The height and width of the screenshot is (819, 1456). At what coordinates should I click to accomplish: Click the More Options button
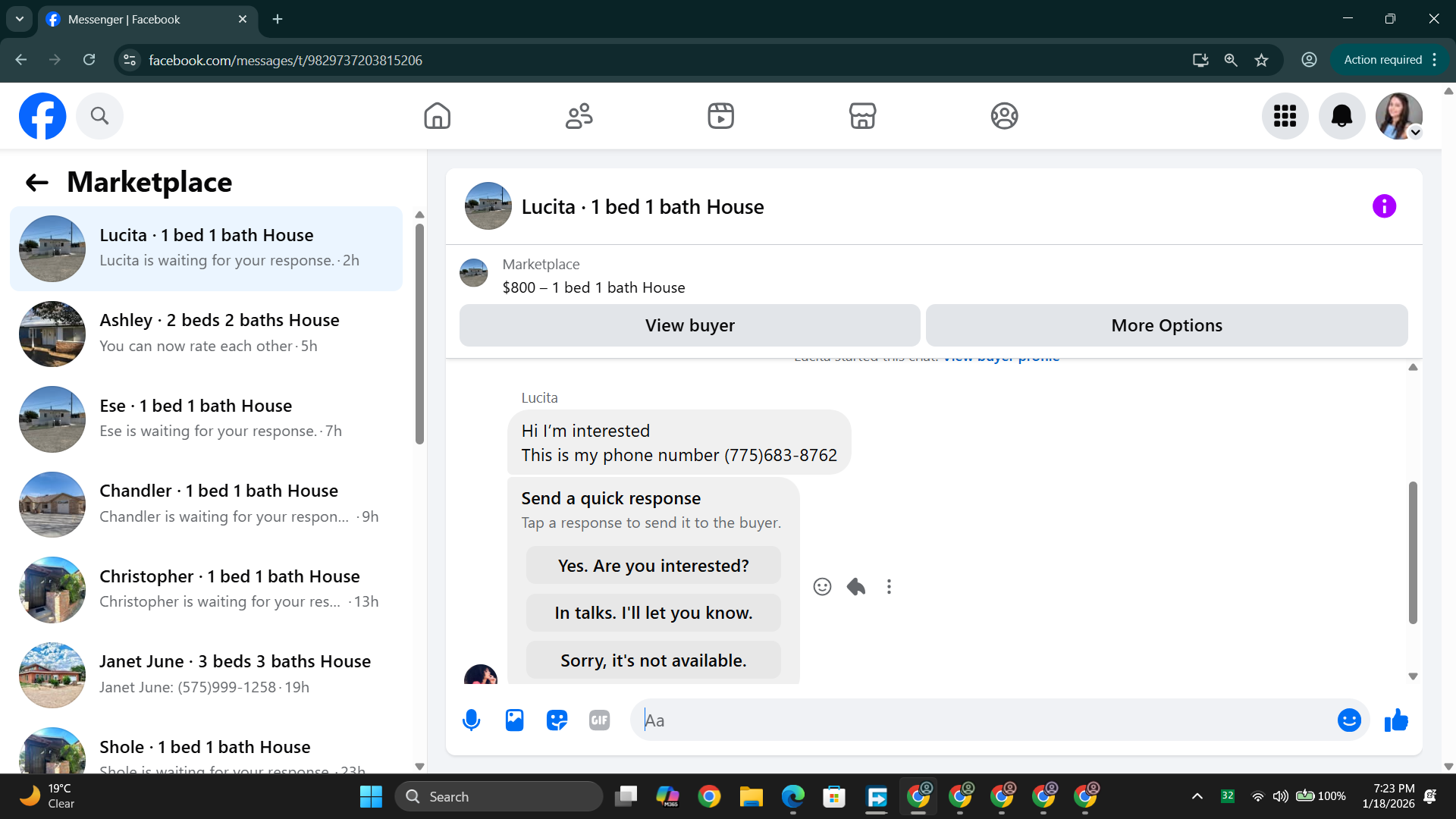pos(1166,325)
